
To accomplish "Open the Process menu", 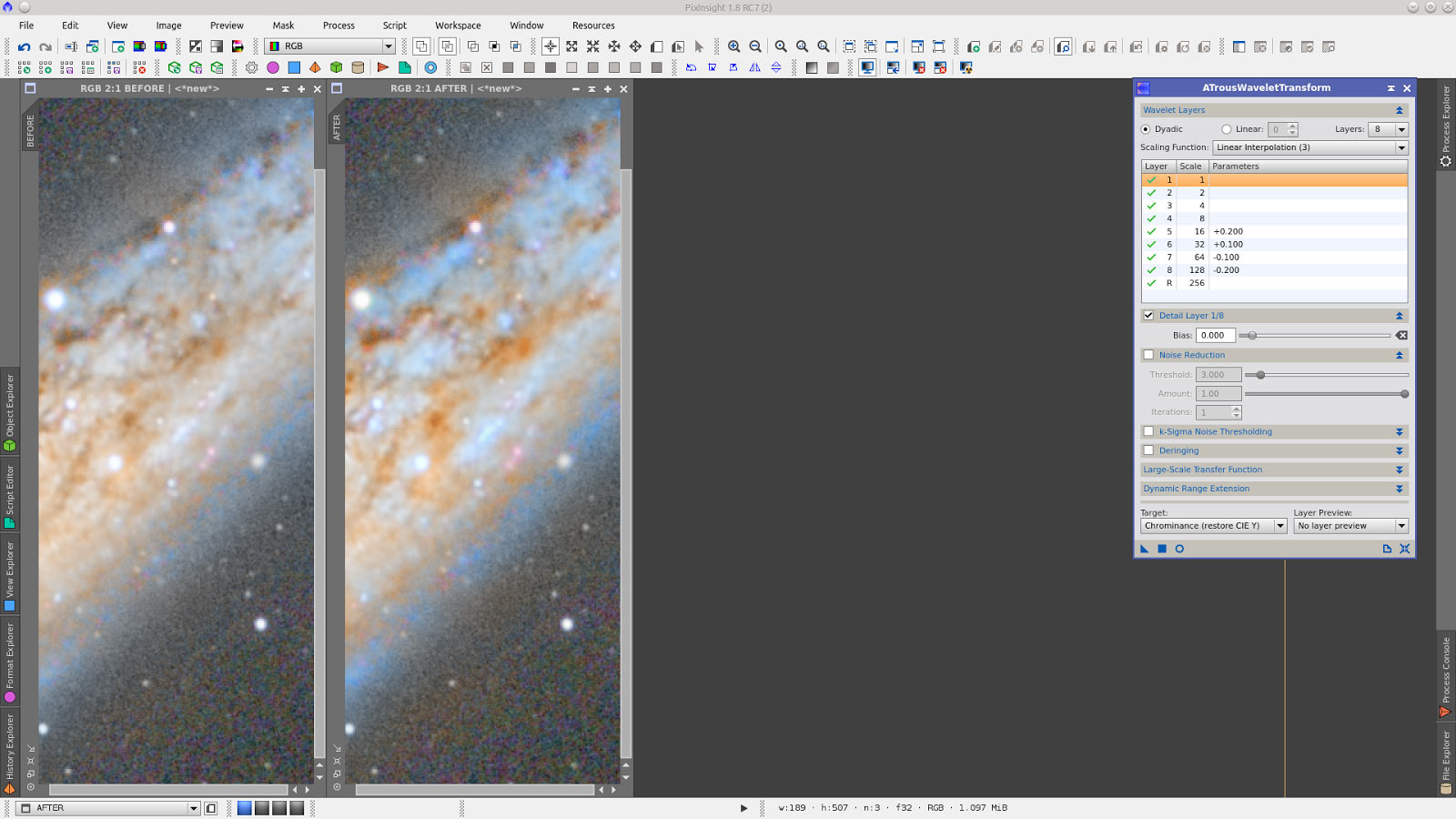I will [x=339, y=25].
